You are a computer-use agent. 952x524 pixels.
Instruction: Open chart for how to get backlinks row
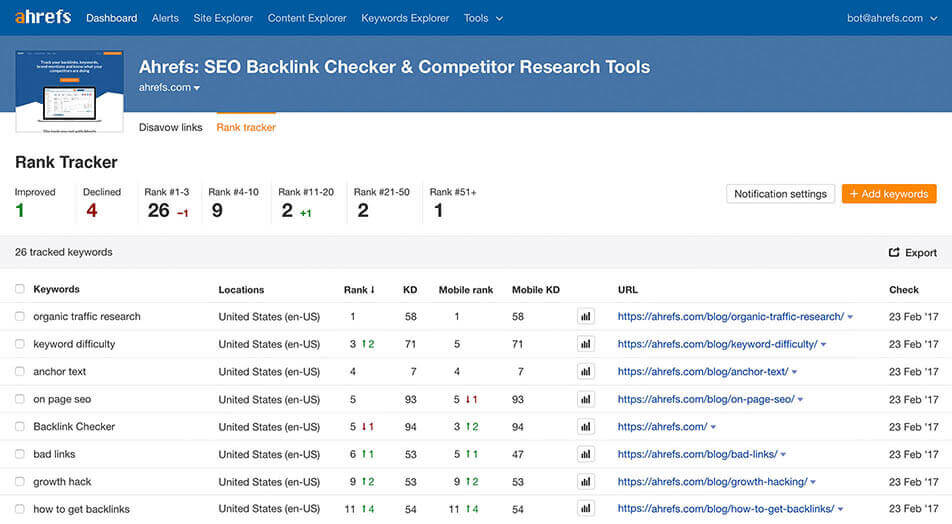(x=585, y=509)
